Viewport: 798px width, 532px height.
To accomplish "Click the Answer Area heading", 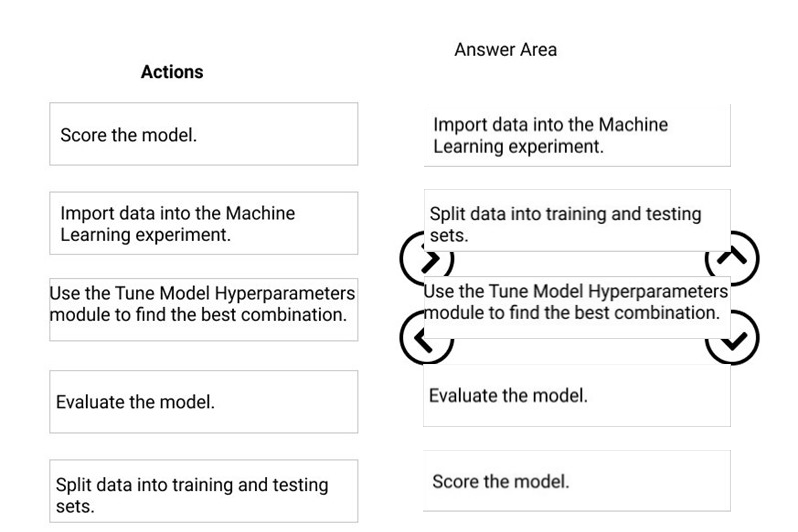I will point(505,49).
